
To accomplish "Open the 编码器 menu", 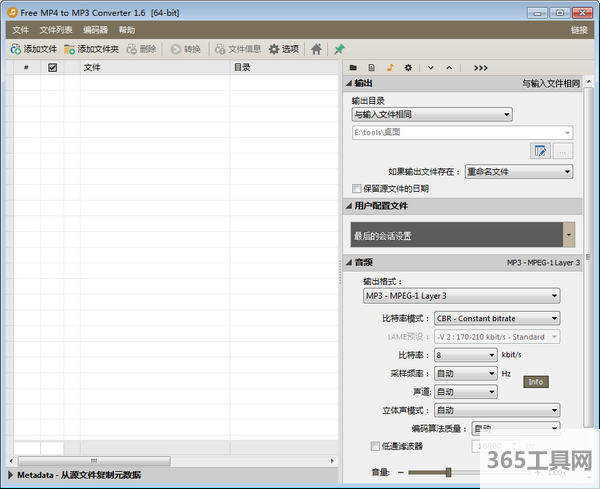I will (96, 30).
